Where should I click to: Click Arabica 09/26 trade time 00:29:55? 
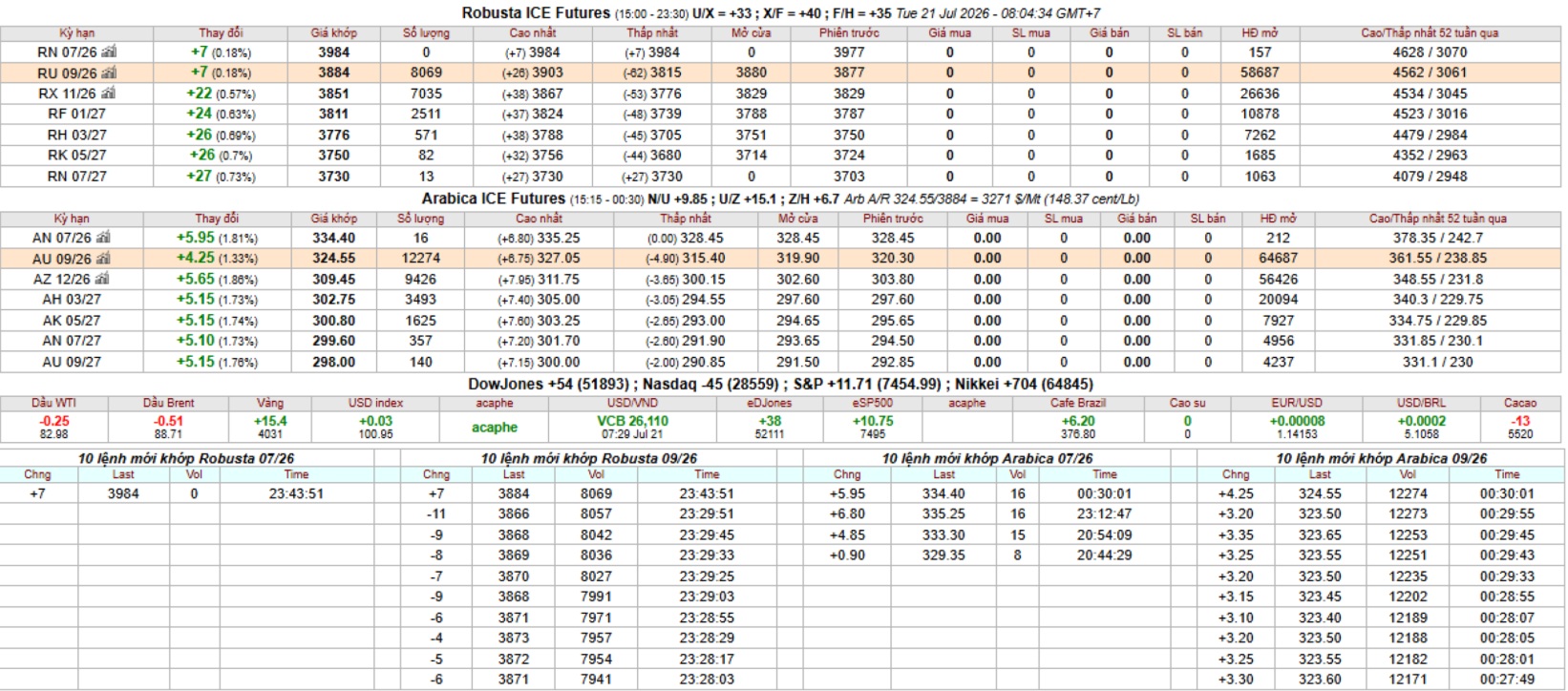(1508, 514)
